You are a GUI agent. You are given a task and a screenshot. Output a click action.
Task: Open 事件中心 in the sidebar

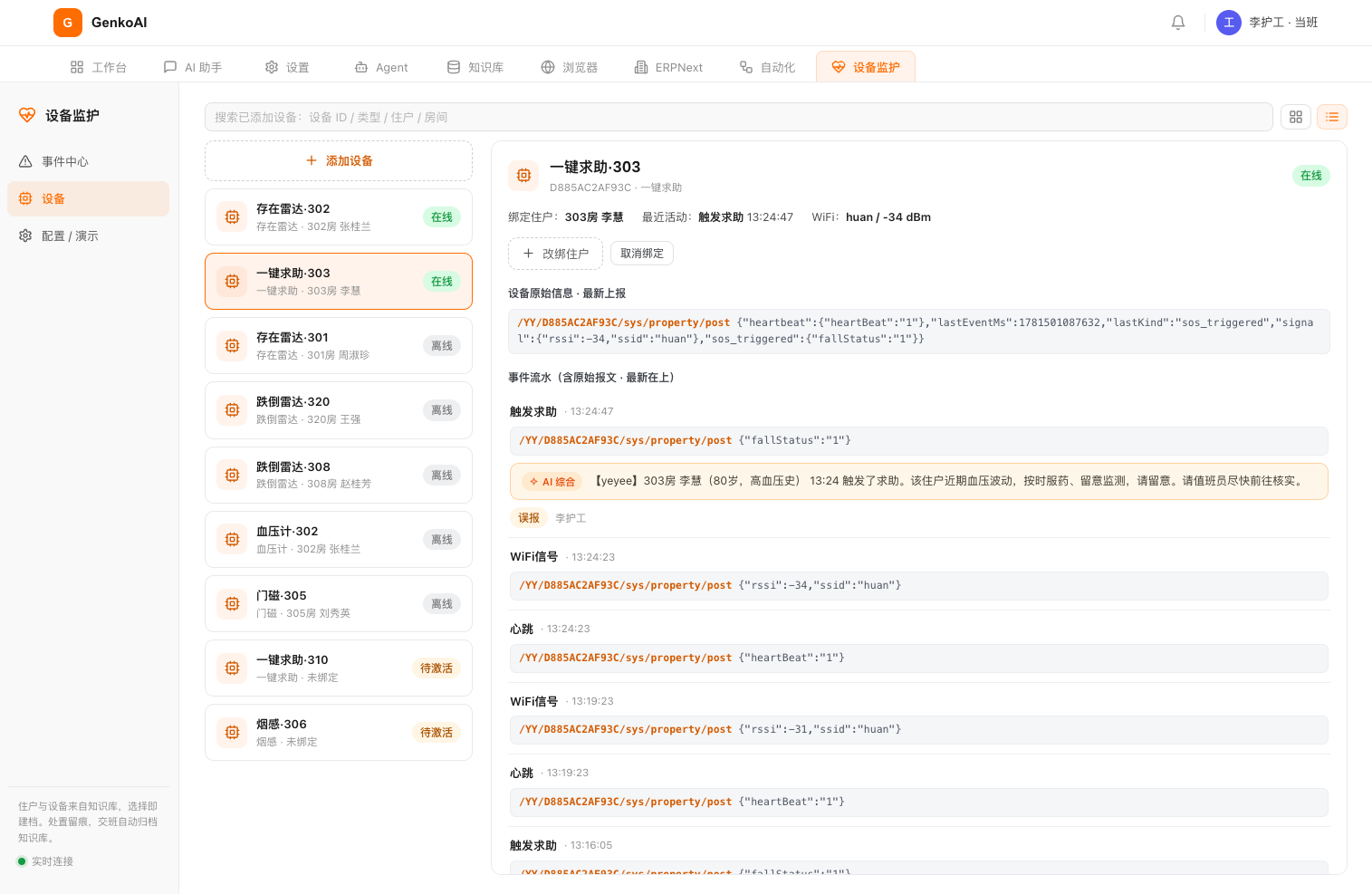tap(88, 161)
